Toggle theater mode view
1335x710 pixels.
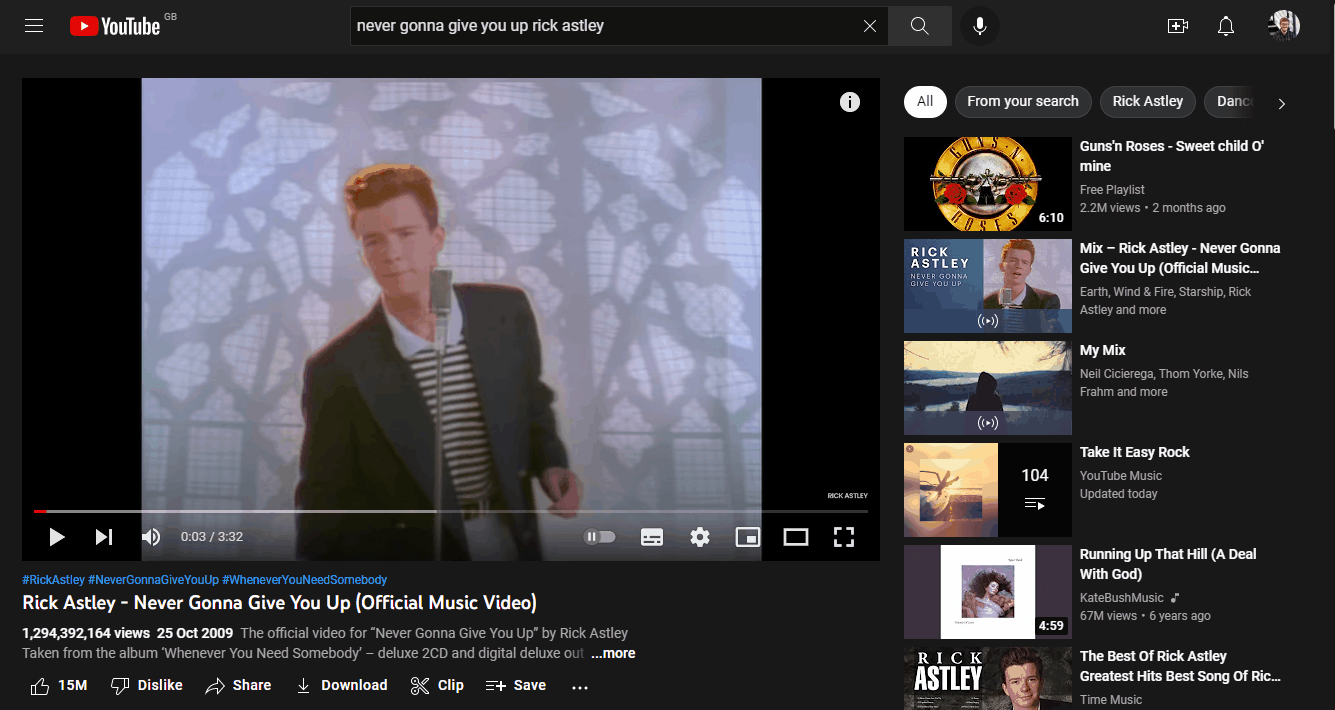(796, 537)
